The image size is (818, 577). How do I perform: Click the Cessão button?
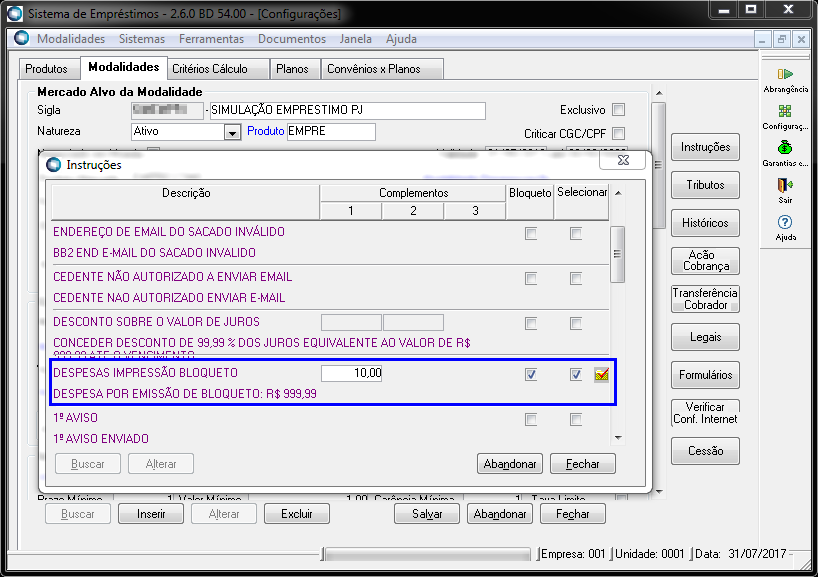pos(705,451)
